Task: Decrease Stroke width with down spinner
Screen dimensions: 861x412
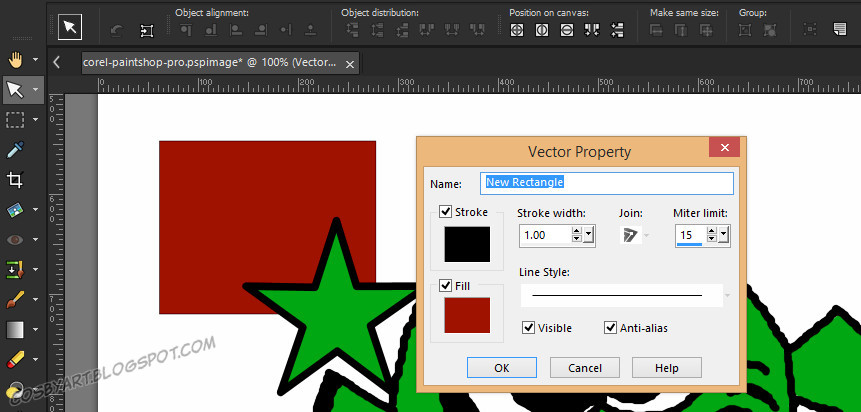Action: click(x=577, y=239)
